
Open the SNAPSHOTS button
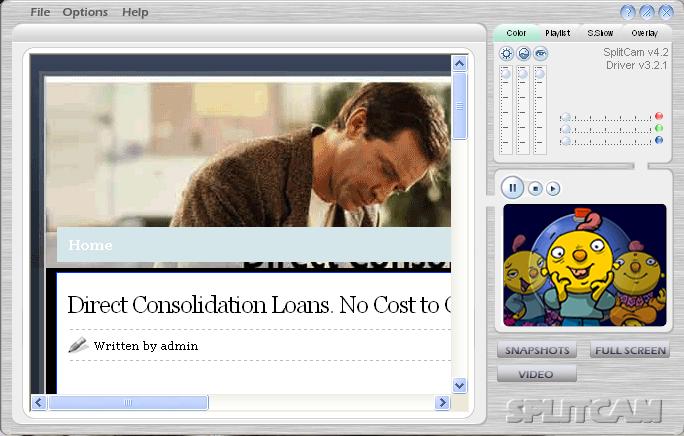(x=537, y=350)
